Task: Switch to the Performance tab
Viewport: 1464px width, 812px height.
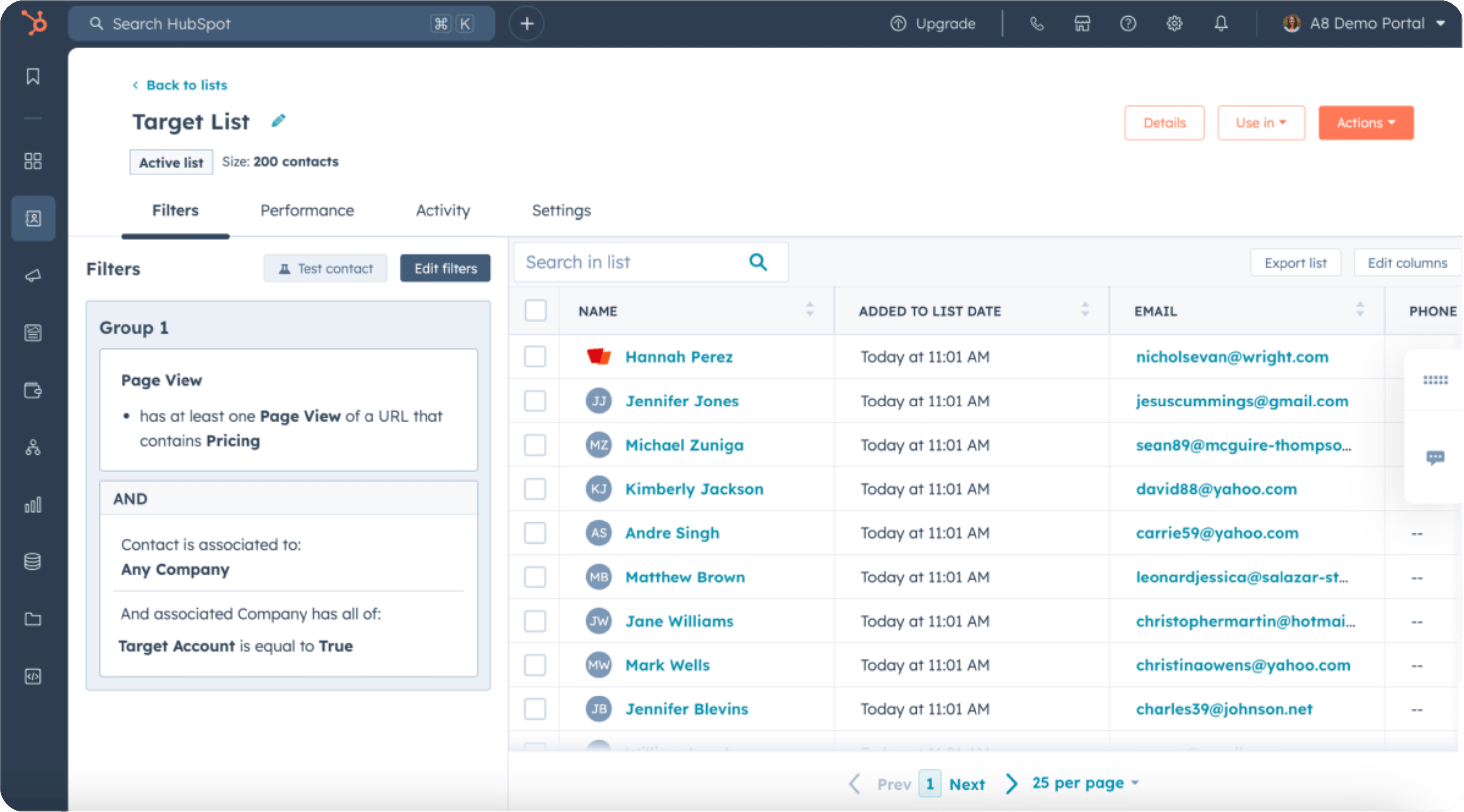Action: click(x=307, y=210)
